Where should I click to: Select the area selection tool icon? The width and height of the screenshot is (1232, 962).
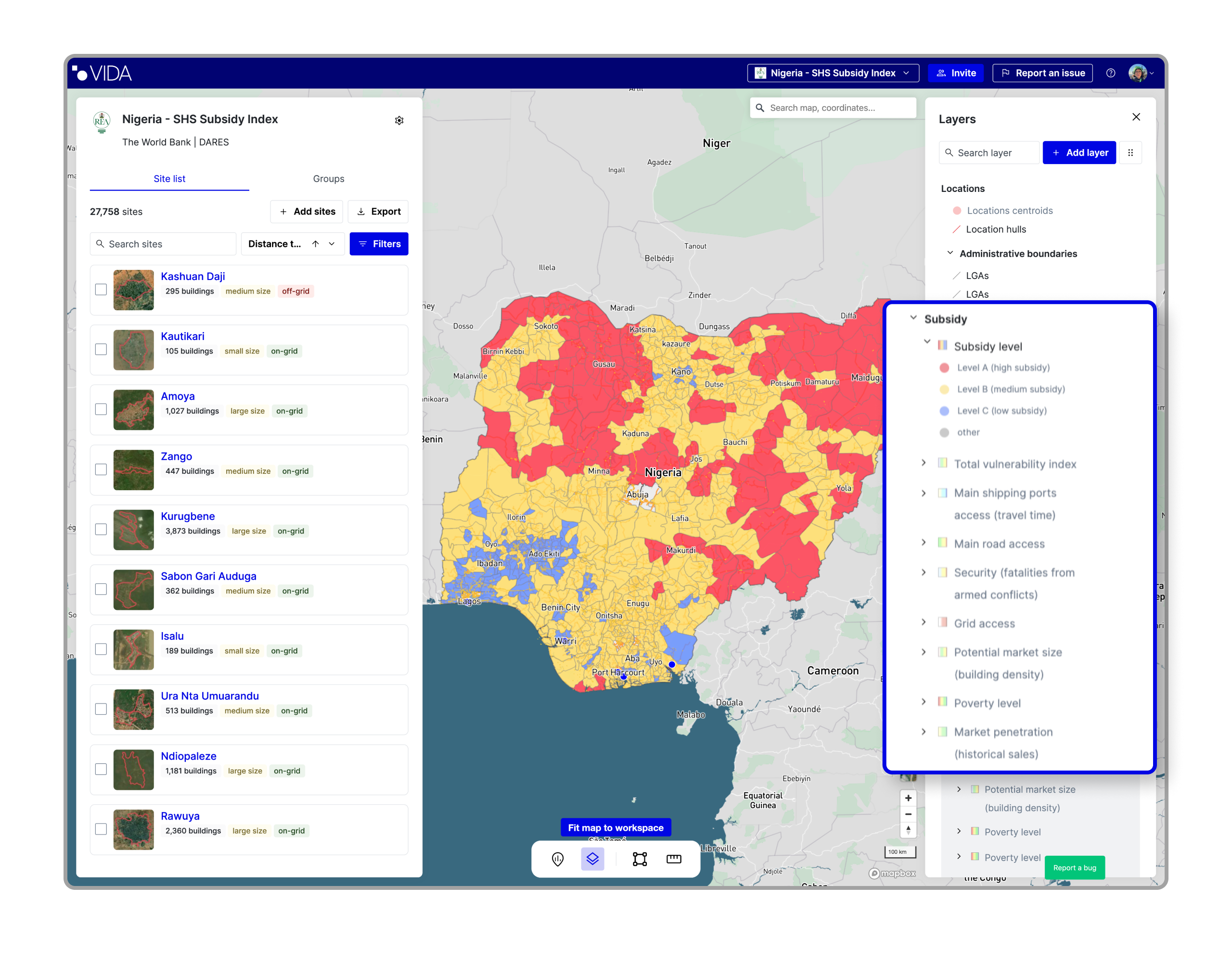click(640, 859)
